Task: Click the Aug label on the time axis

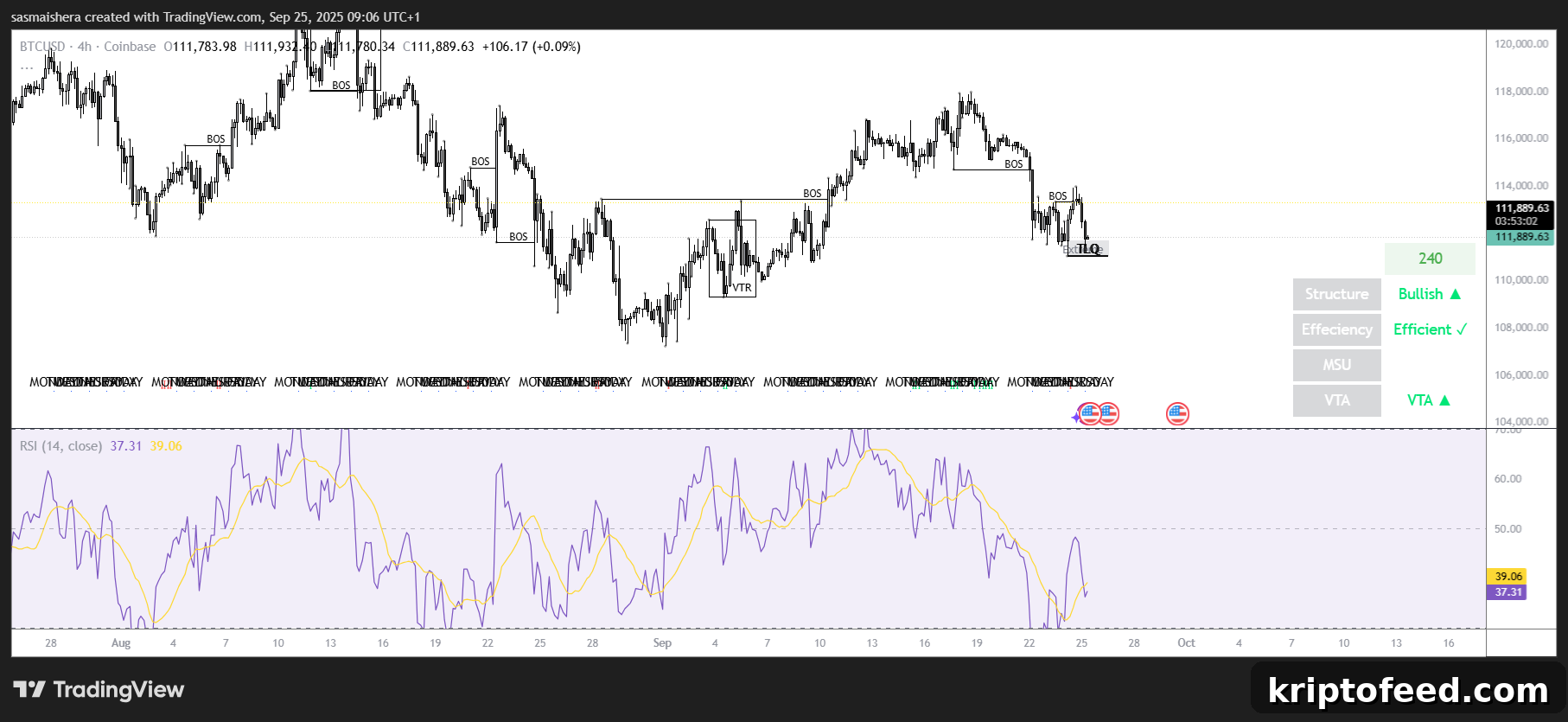Action: tap(121, 643)
